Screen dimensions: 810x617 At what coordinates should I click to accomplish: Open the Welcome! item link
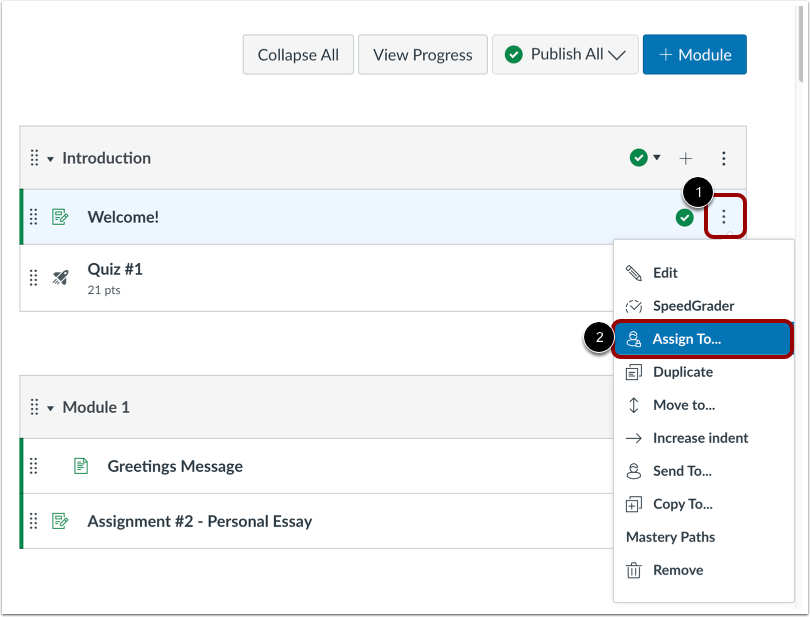123,217
